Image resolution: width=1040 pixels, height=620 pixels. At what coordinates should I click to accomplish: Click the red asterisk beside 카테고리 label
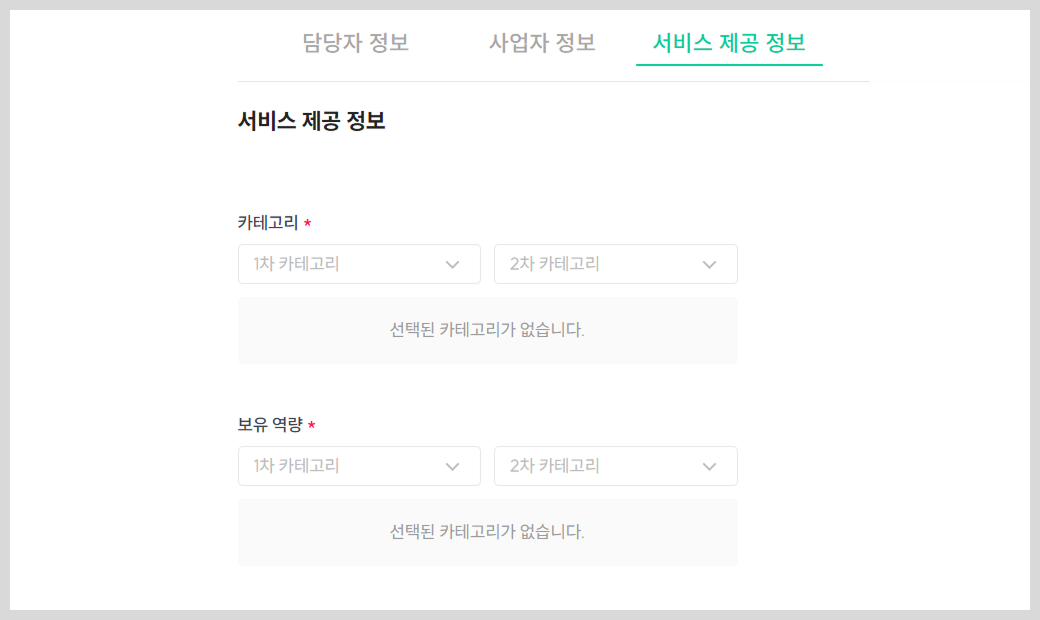[x=308, y=223]
